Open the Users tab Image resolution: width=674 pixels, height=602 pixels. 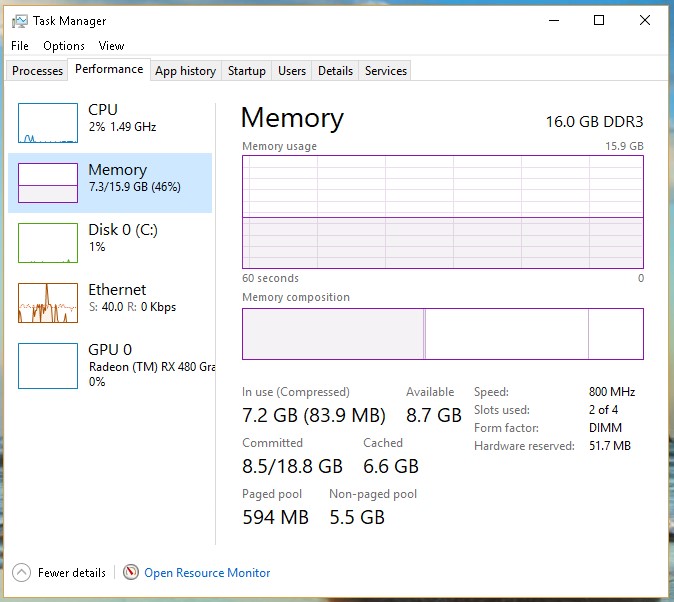tap(292, 71)
